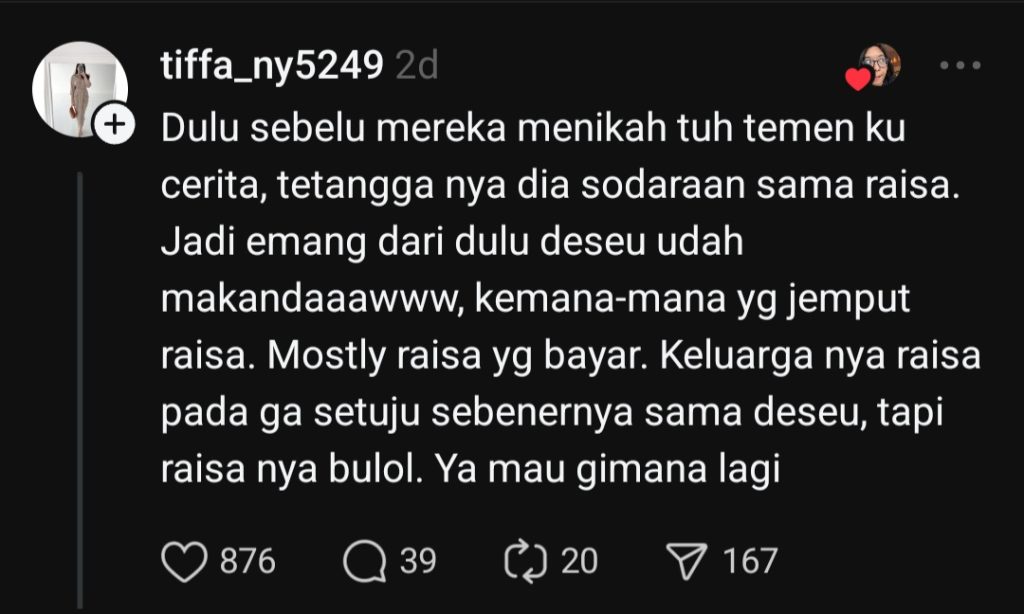Click the text line starting 'makandaaawww'
This screenshot has width=1024, height=614.
535,300
